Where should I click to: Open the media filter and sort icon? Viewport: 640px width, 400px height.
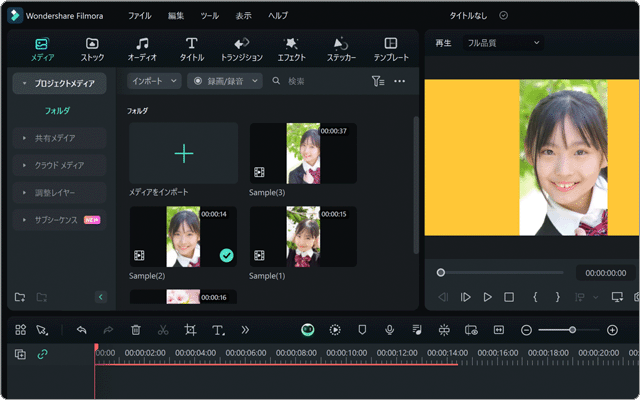(x=378, y=81)
